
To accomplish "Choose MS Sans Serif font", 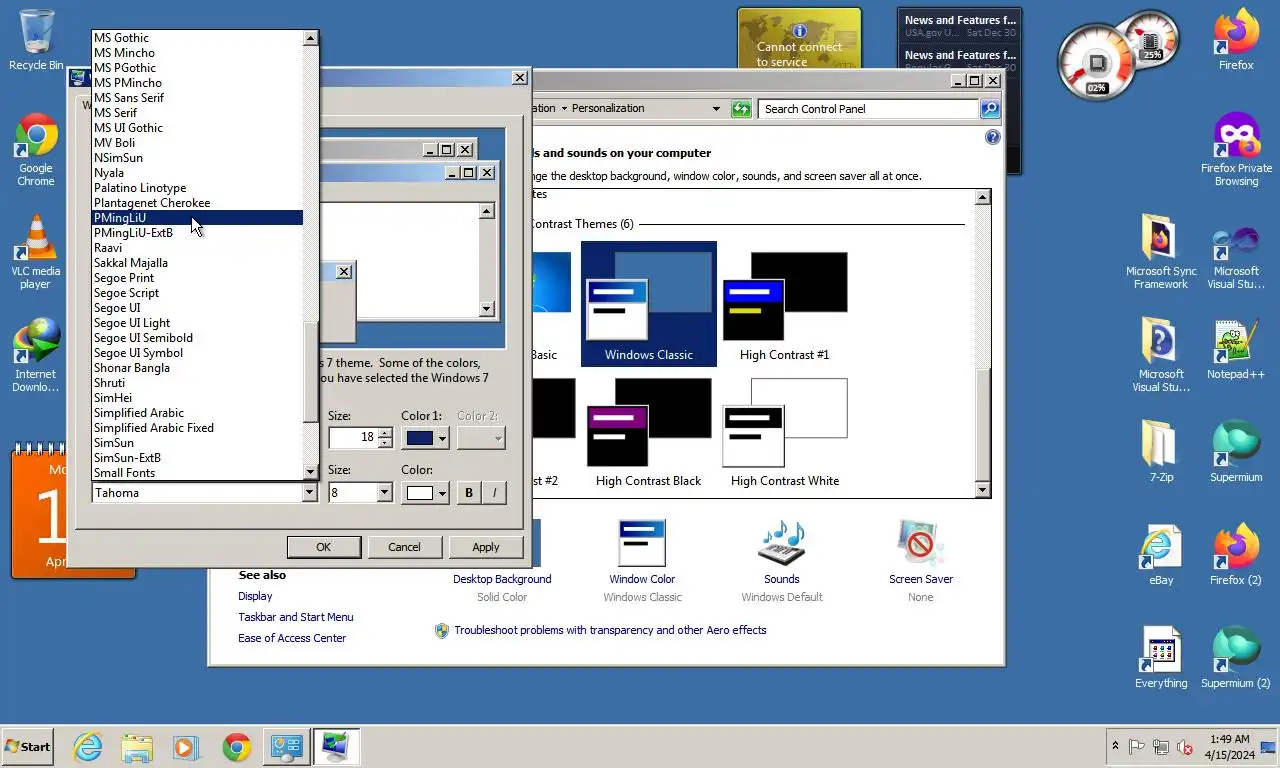I will tap(197, 98).
